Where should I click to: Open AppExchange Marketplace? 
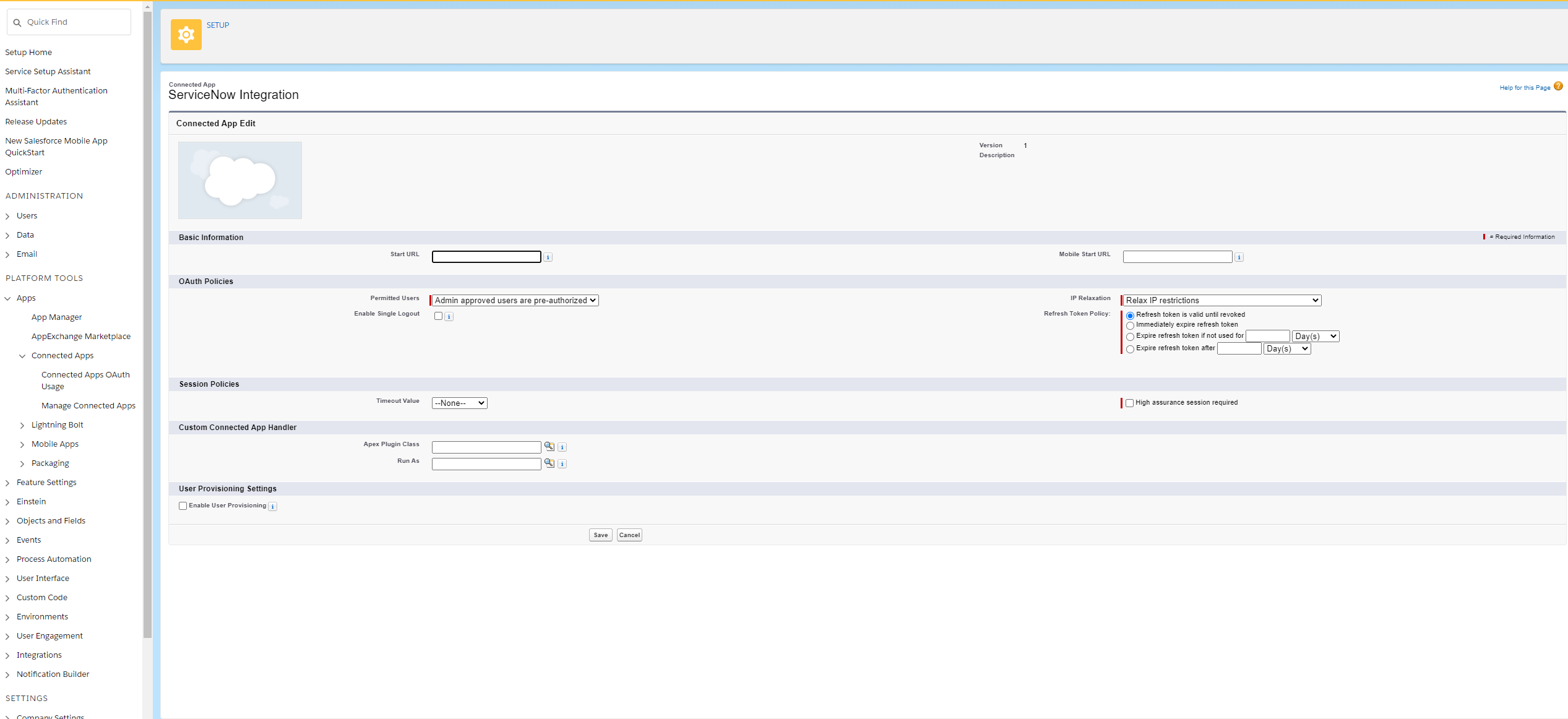[81, 337]
